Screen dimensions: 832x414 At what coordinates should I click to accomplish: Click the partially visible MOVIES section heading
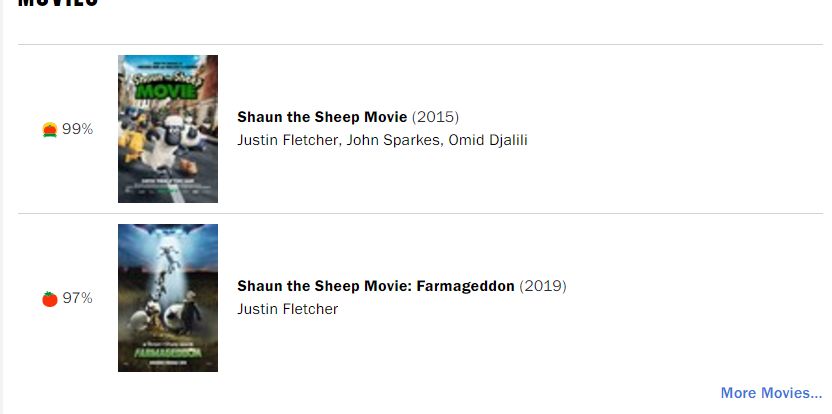(58, 4)
